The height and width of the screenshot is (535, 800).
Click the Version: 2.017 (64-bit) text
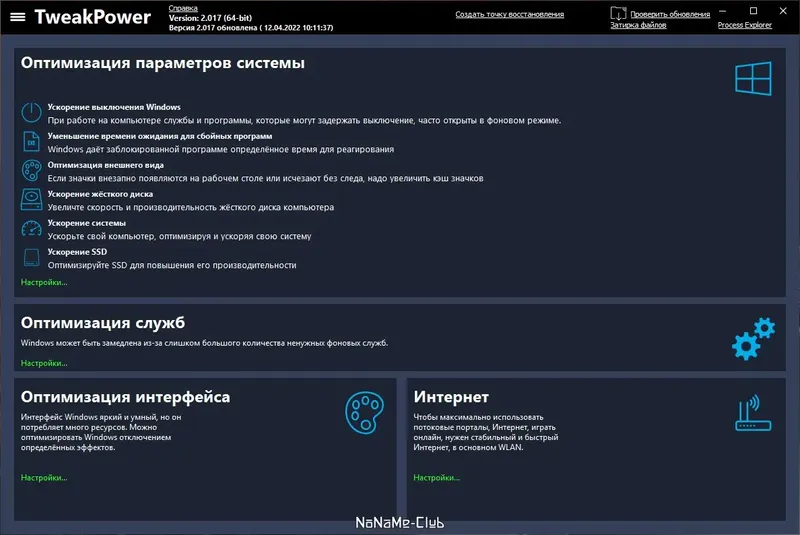click(x=210, y=18)
